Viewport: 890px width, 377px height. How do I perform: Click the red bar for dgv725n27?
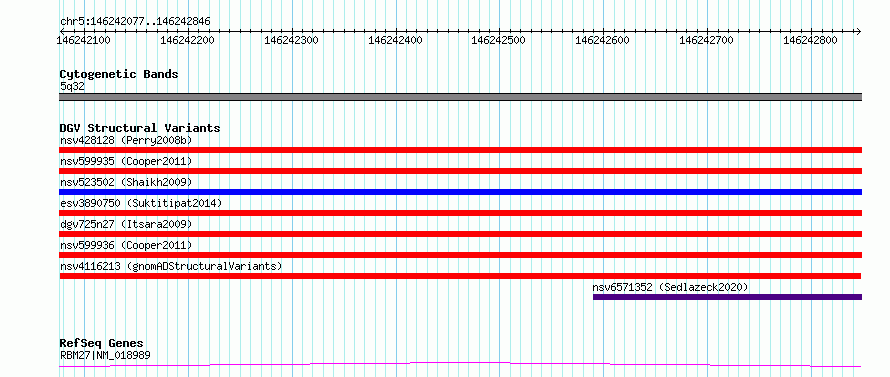tap(460, 234)
